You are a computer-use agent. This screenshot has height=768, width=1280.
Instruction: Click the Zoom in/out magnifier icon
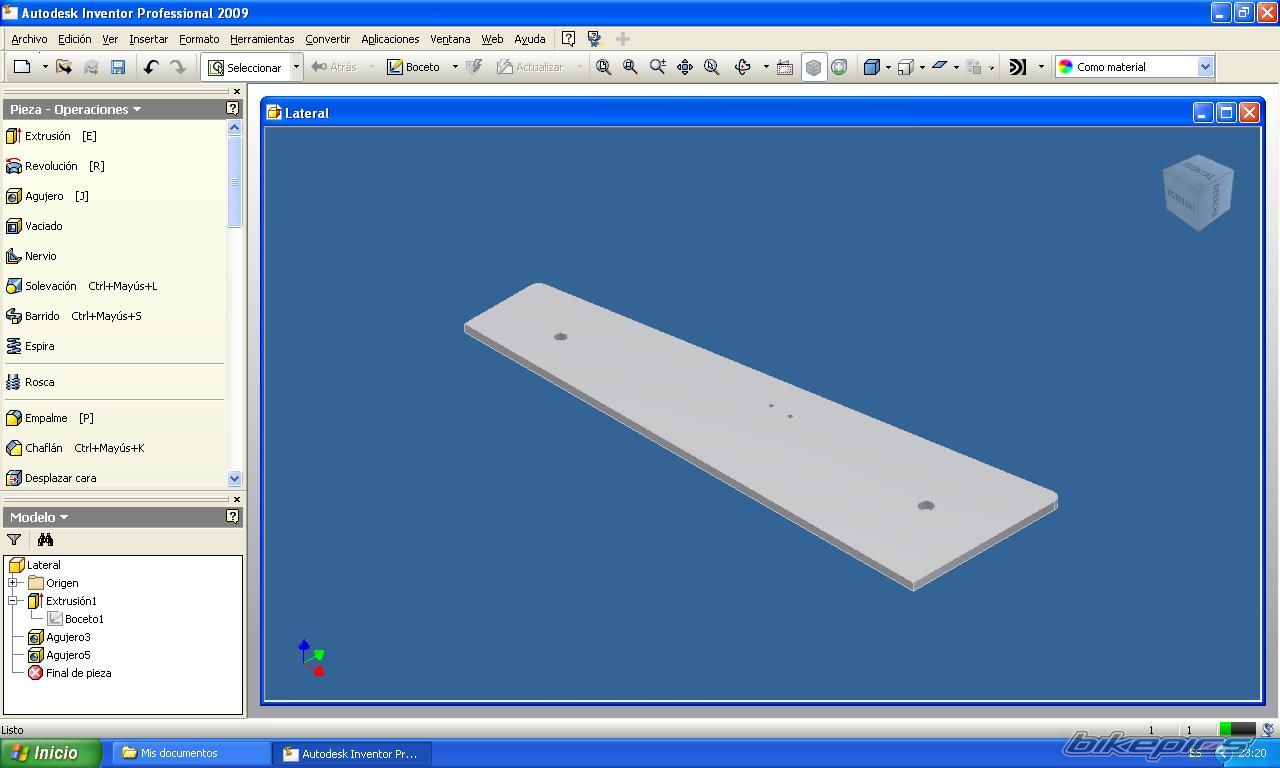pyautogui.click(x=657, y=67)
